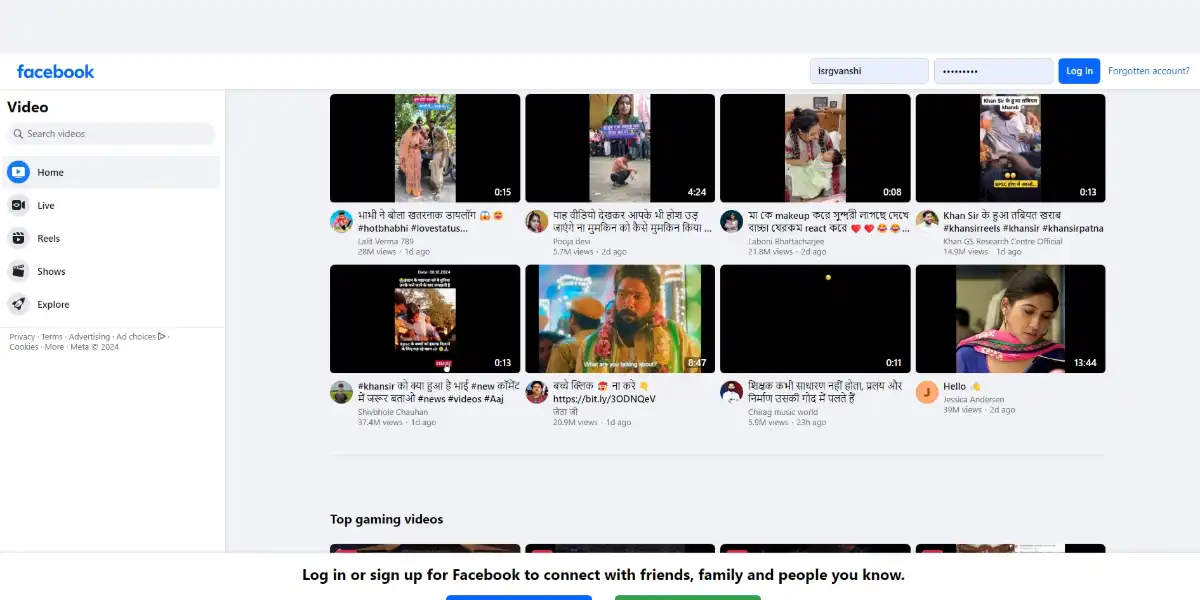Click Jessica Andersen's orange J avatar
The width and height of the screenshot is (1200, 600).
927,392
